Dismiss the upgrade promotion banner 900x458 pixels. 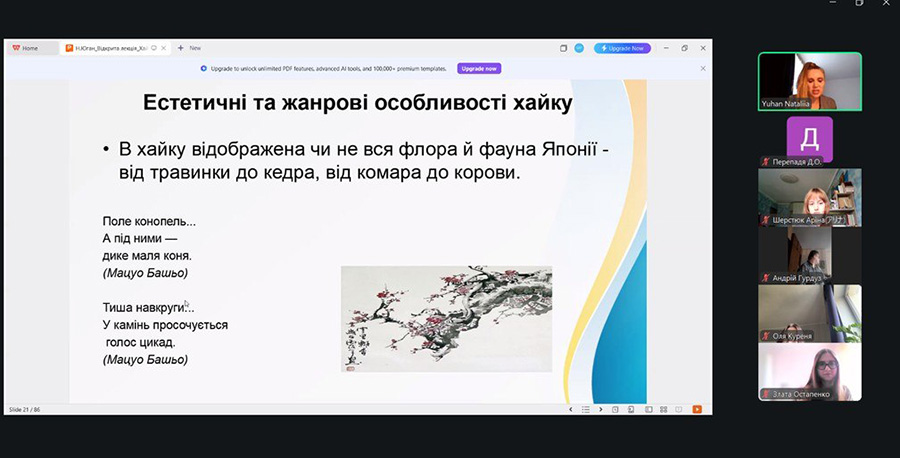click(x=703, y=68)
